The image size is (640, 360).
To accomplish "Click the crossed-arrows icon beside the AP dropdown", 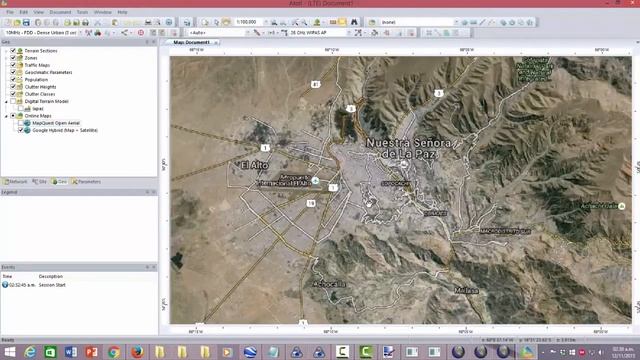I will pyautogui.click(x=358, y=33).
